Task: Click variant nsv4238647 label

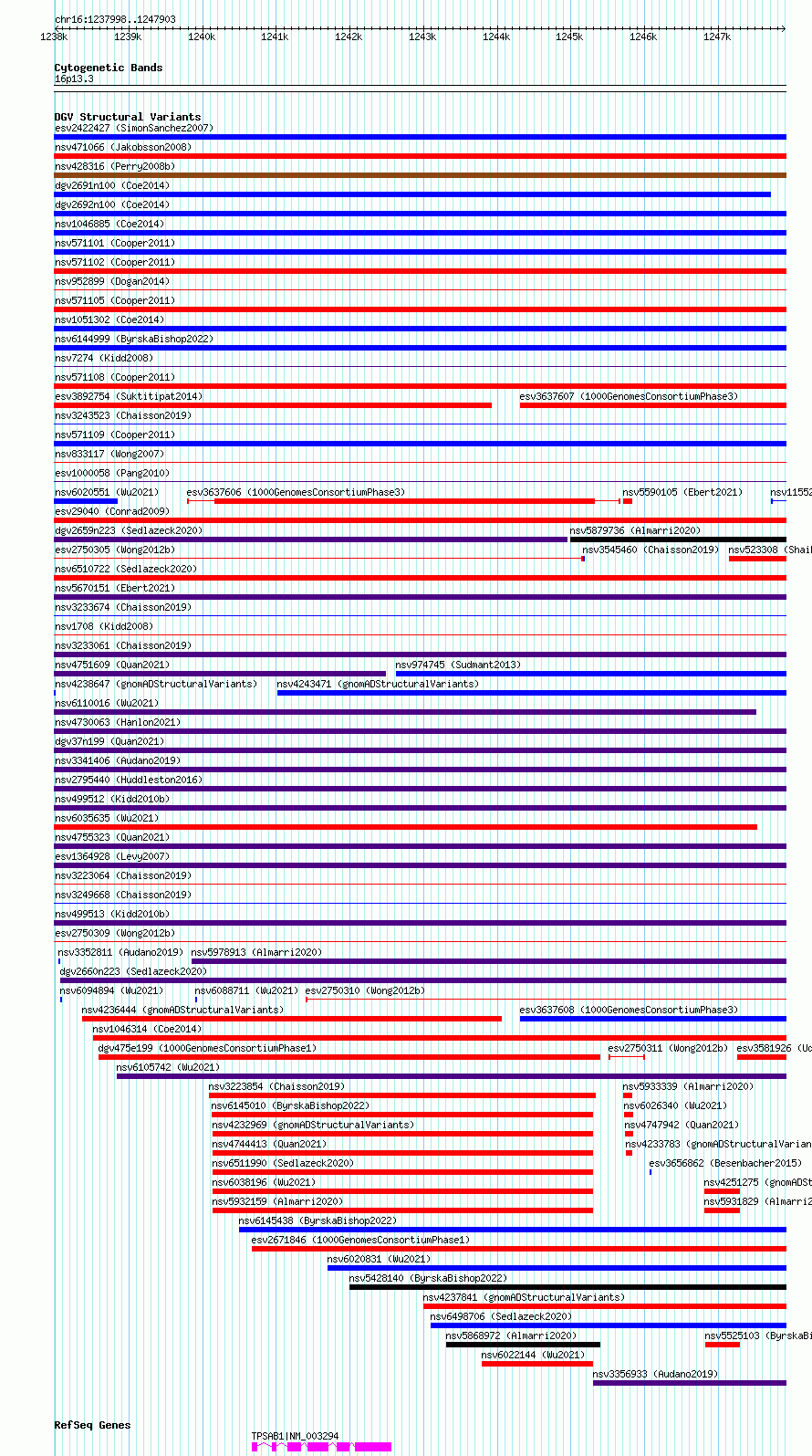Action: 156,684
